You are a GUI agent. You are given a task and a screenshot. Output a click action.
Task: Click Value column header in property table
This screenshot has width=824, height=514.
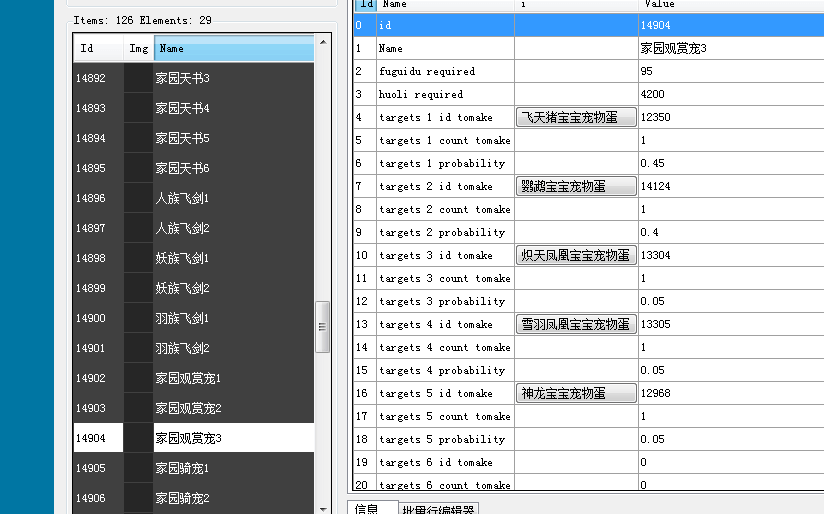coord(731,5)
